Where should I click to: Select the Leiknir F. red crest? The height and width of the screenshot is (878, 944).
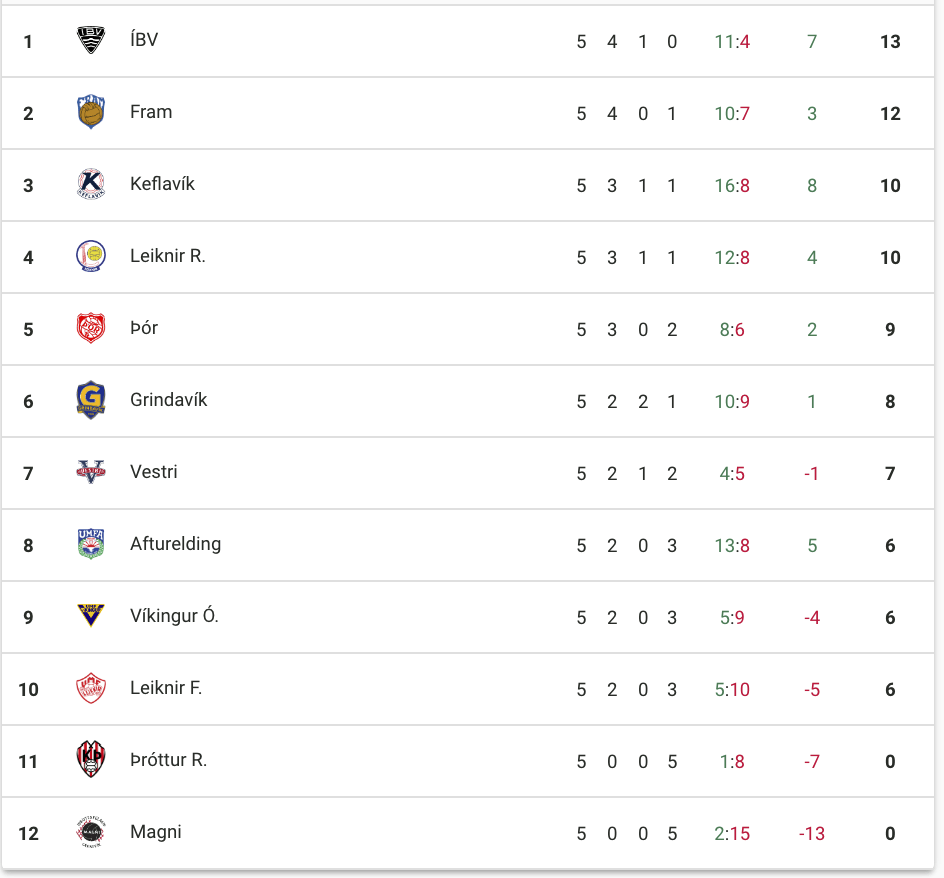91,688
